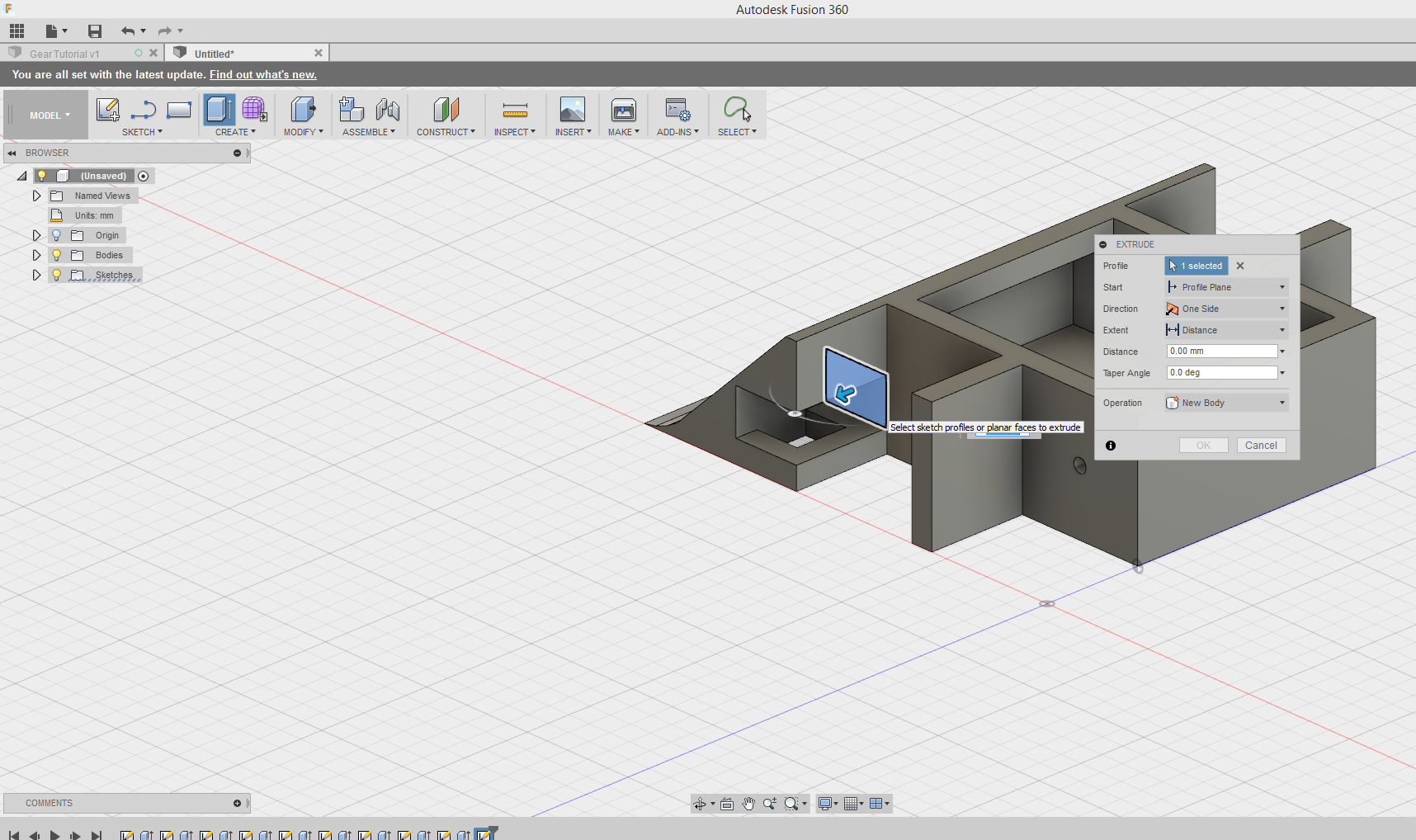The image size is (1416, 840).
Task: Open the Viewports layout dropdown
Action: point(879,804)
